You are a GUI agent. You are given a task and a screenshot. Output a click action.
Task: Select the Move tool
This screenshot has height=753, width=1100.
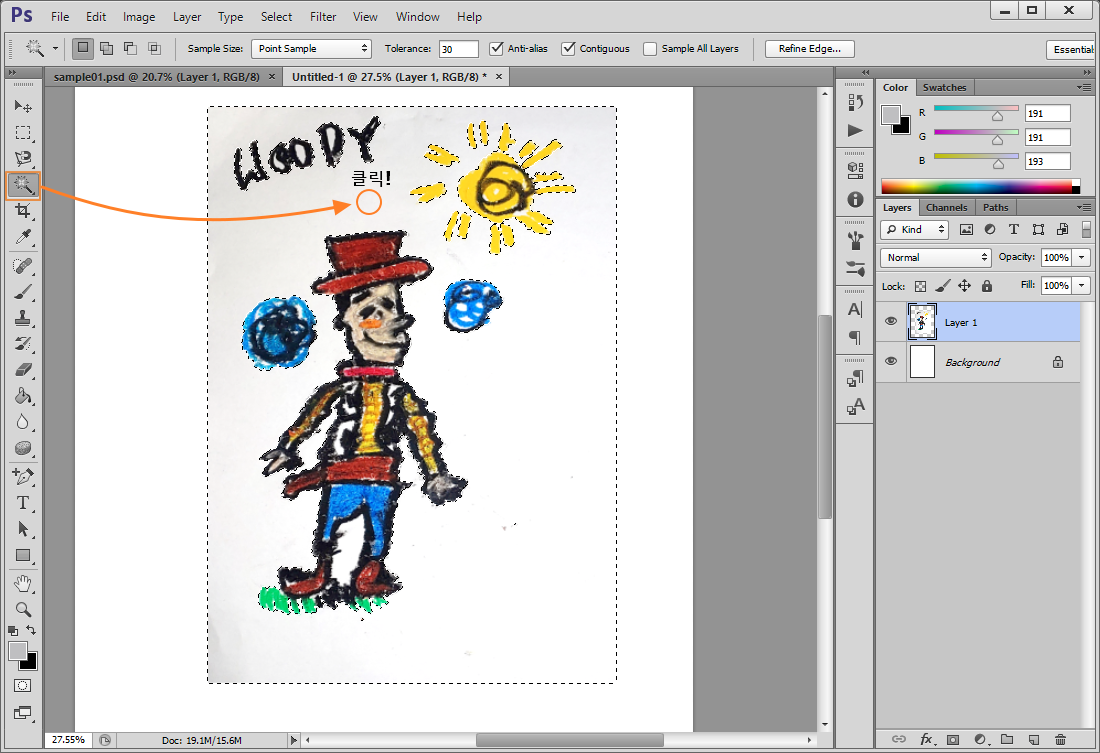coord(23,106)
